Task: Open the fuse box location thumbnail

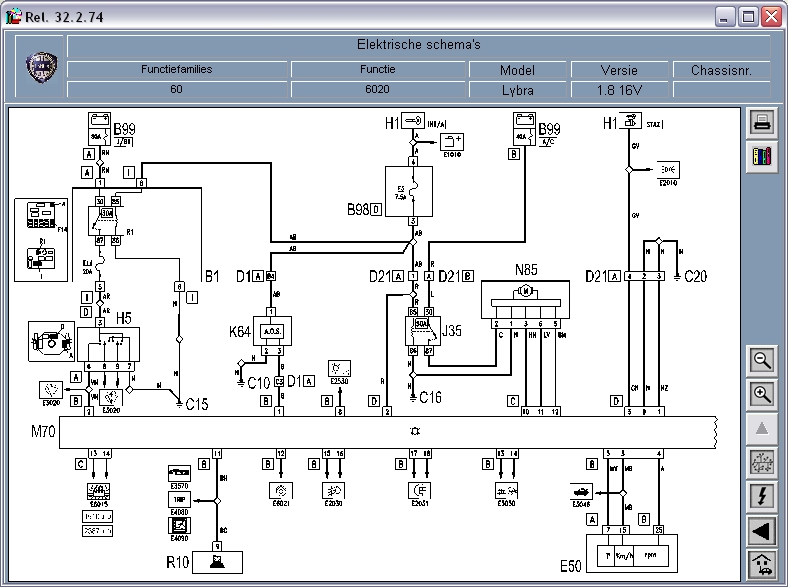Action: [41, 240]
